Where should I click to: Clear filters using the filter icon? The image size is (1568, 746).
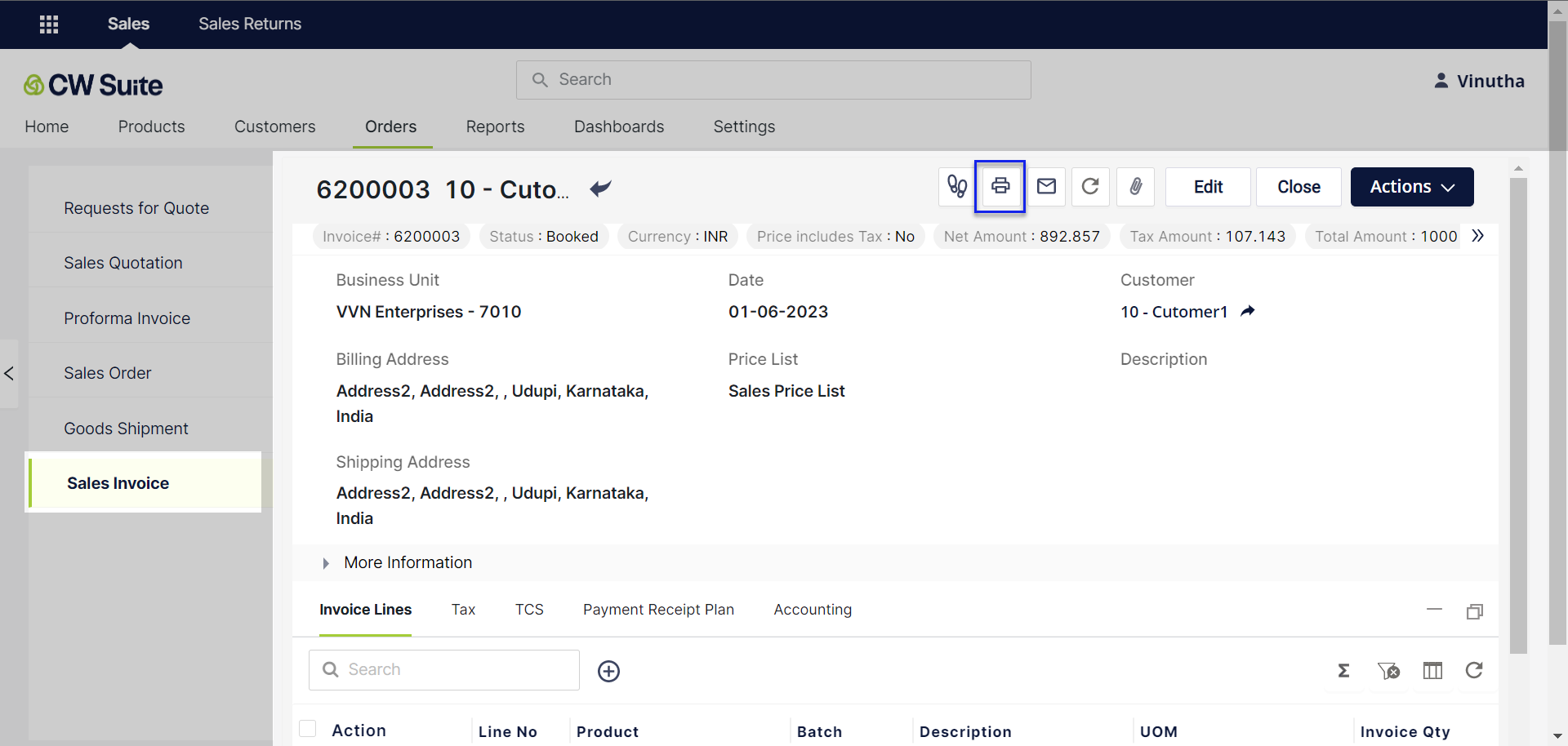click(x=1388, y=671)
